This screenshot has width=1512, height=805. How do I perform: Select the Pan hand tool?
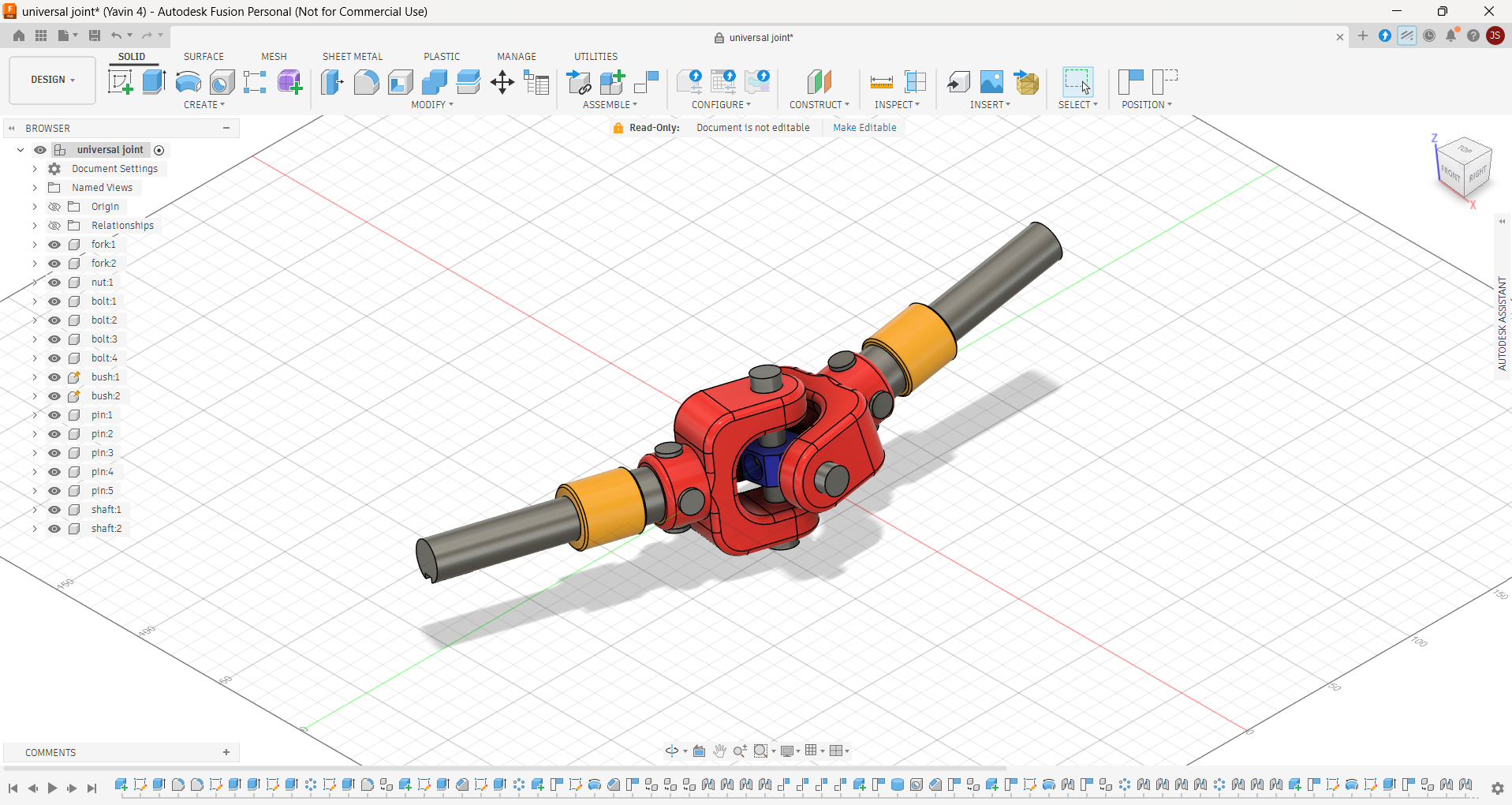click(x=719, y=751)
